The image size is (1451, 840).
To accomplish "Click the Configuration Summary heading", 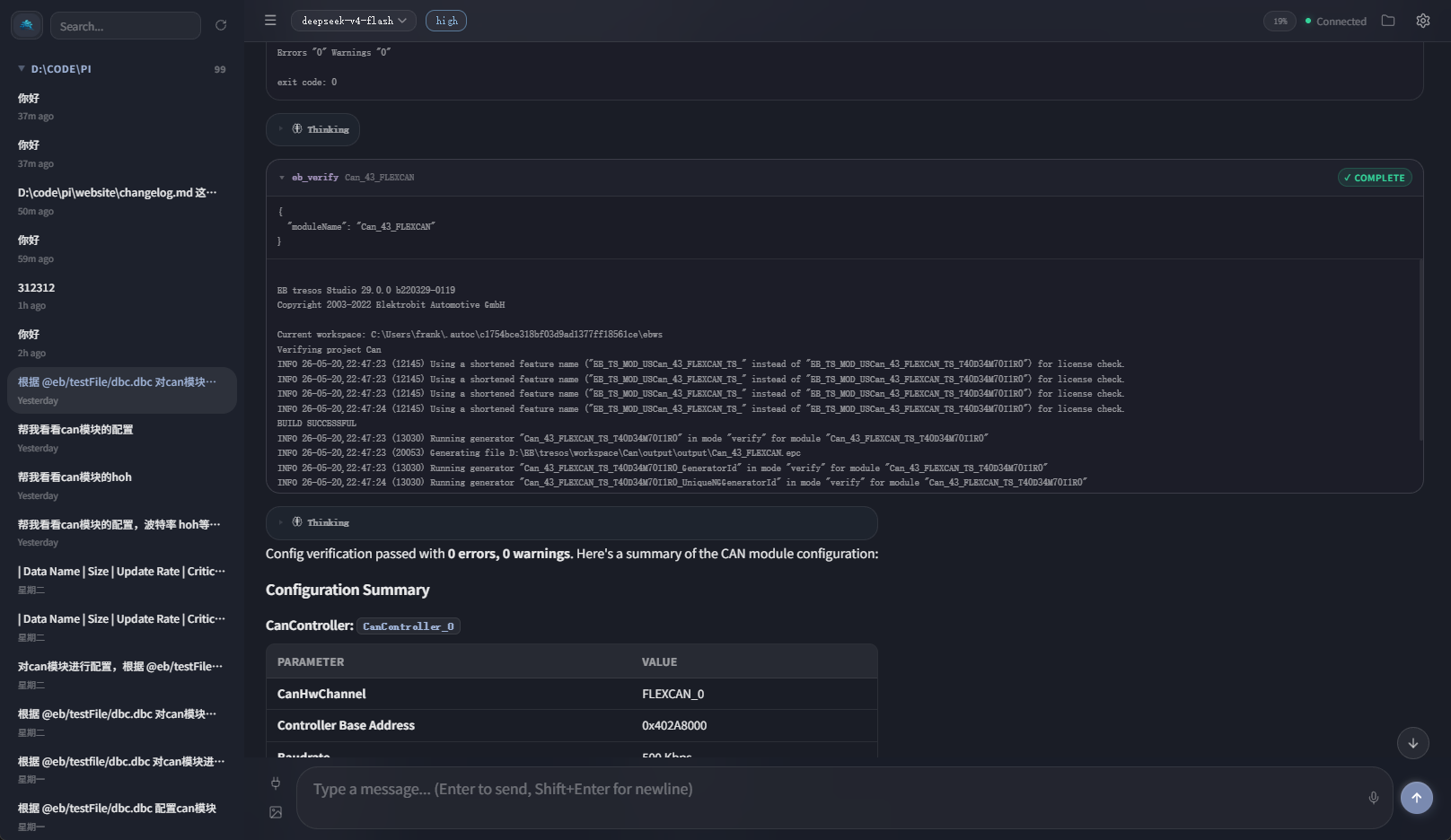I will [347, 590].
